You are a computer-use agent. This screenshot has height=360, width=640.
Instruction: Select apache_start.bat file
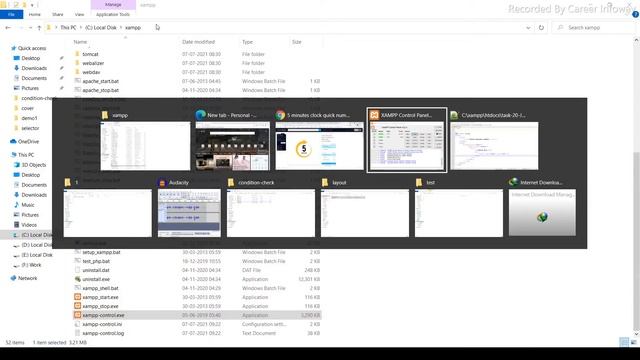click(x=100, y=81)
